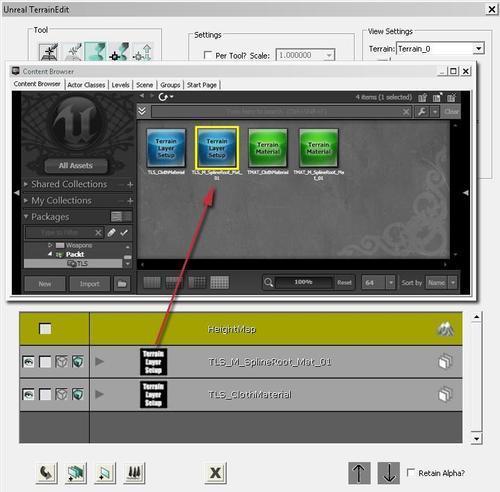The width and height of the screenshot is (500, 492).
Task: Select the highlighted third terrain tool
Action: (x=95, y=52)
